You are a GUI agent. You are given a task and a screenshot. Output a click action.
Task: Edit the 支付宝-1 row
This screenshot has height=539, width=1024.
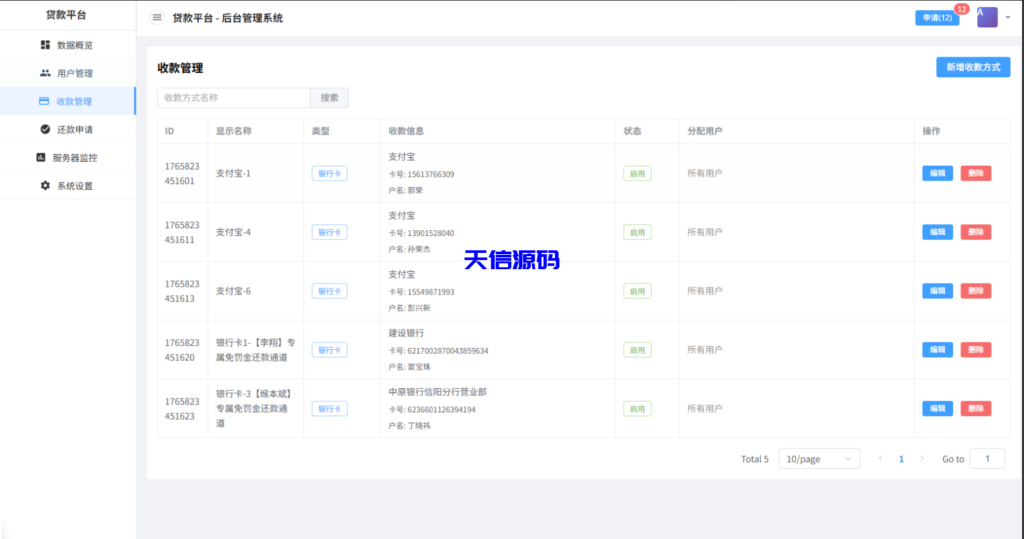click(937, 173)
